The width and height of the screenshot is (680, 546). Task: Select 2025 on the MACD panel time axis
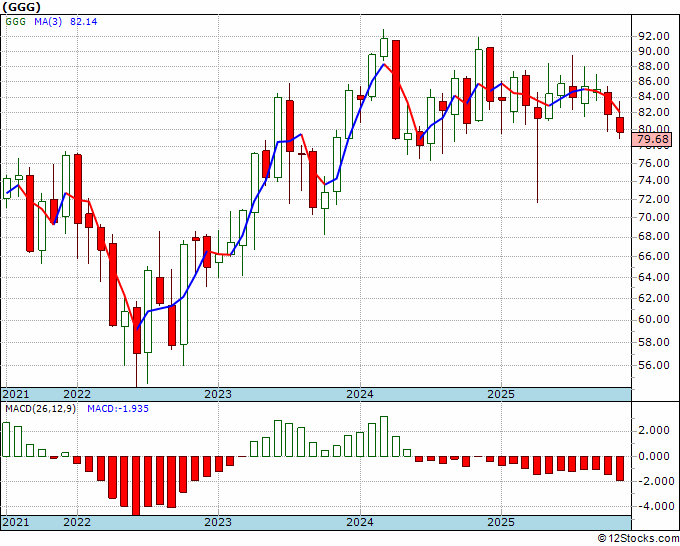tap(501, 522)
